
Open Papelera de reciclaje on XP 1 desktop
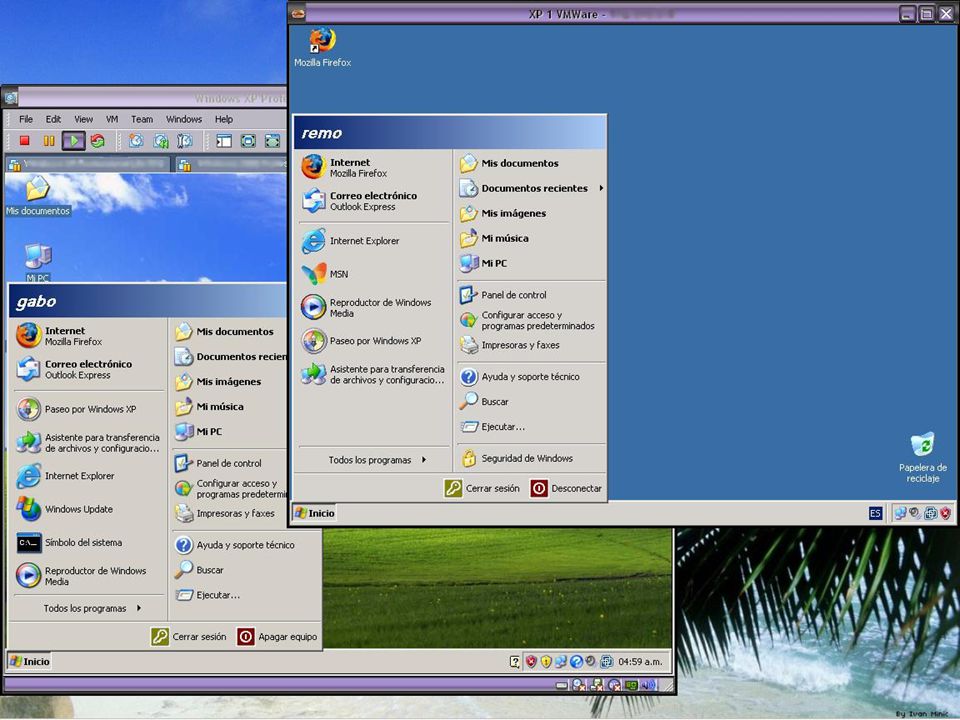tap(923, 457)
